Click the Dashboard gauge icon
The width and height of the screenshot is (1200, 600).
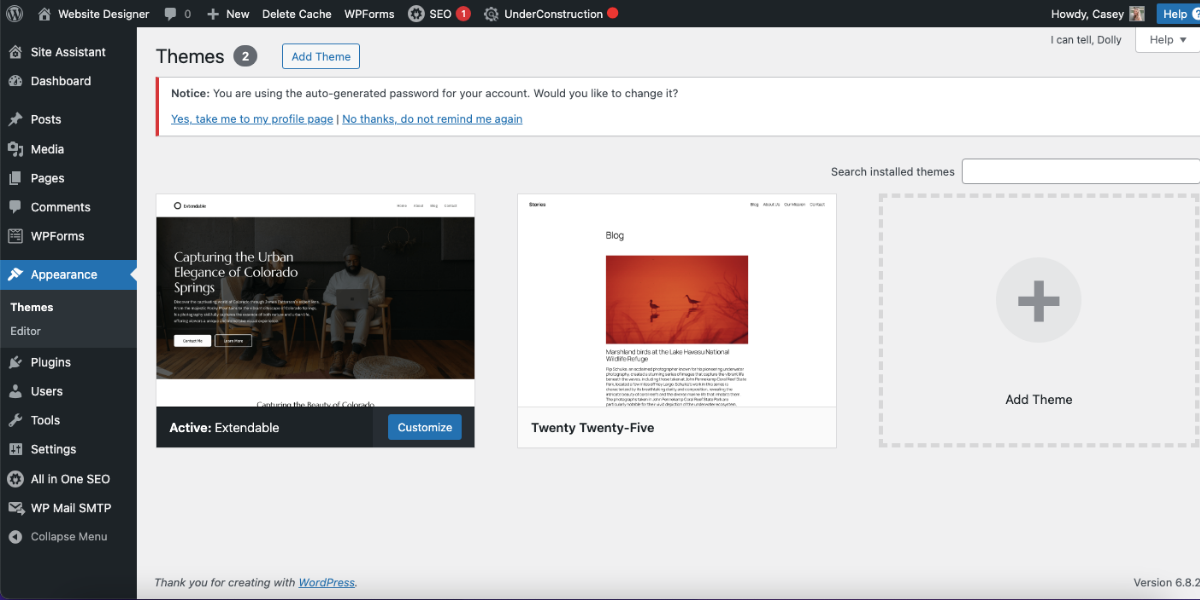tap(15, 81)
